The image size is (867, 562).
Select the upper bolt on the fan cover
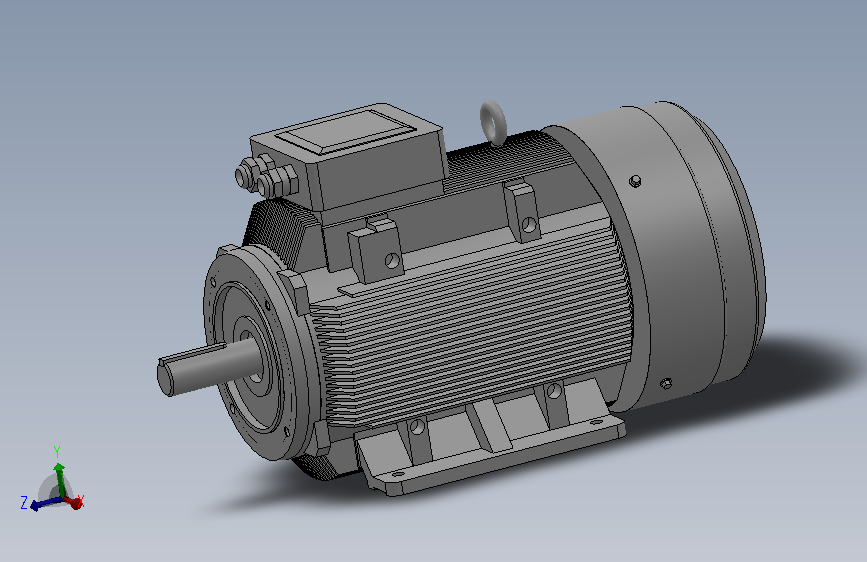(635, 181)
